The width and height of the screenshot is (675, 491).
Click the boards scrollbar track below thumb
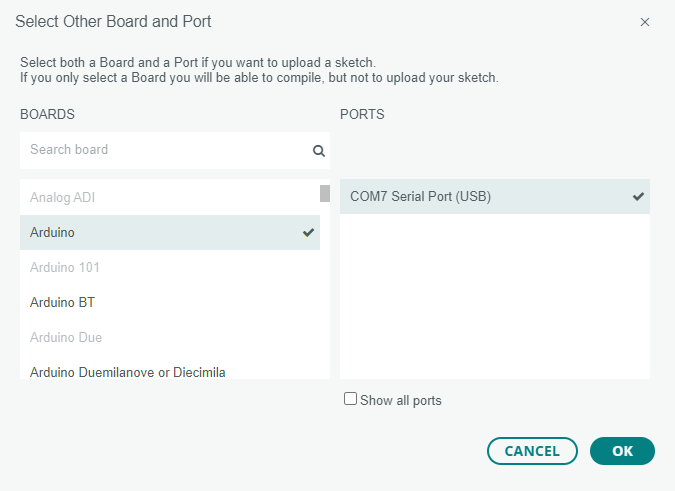coord(325,290)
